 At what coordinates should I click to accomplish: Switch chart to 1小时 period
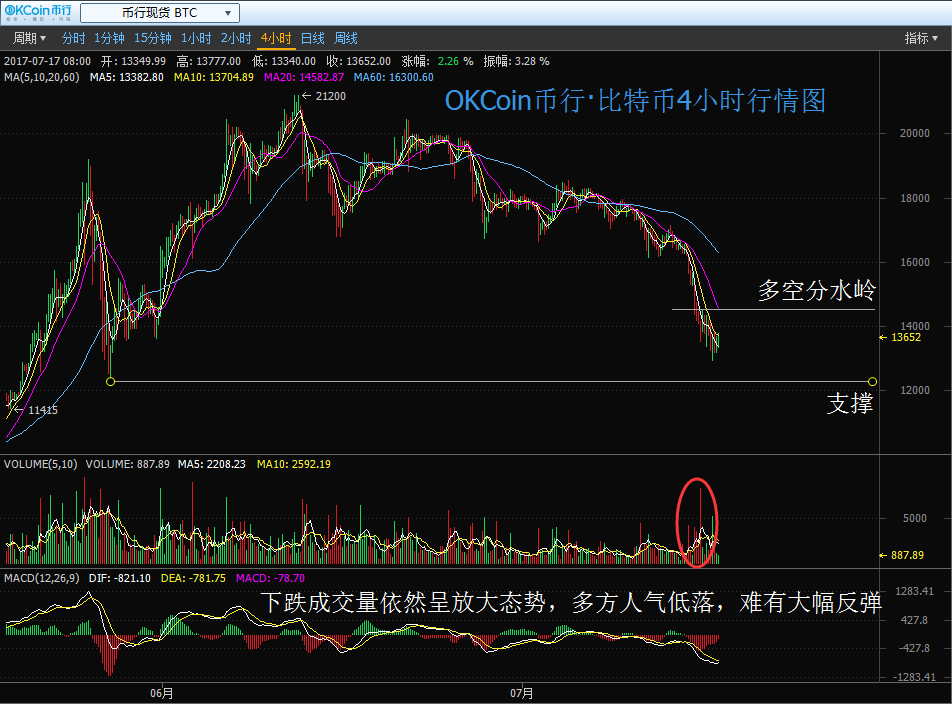click(196, 38)
